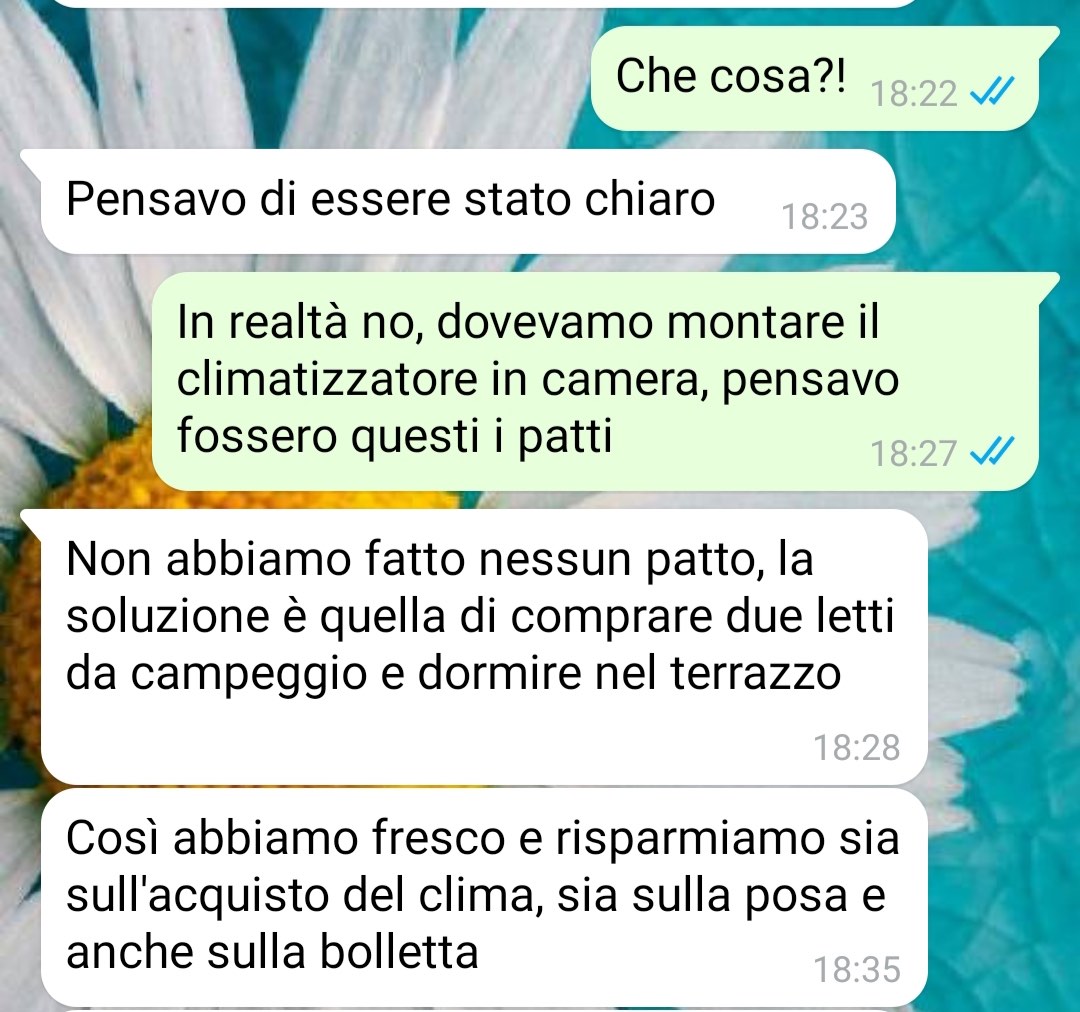
Task: Tap the read-receipt ticks beside 18:27
Action: coord(991,451)
